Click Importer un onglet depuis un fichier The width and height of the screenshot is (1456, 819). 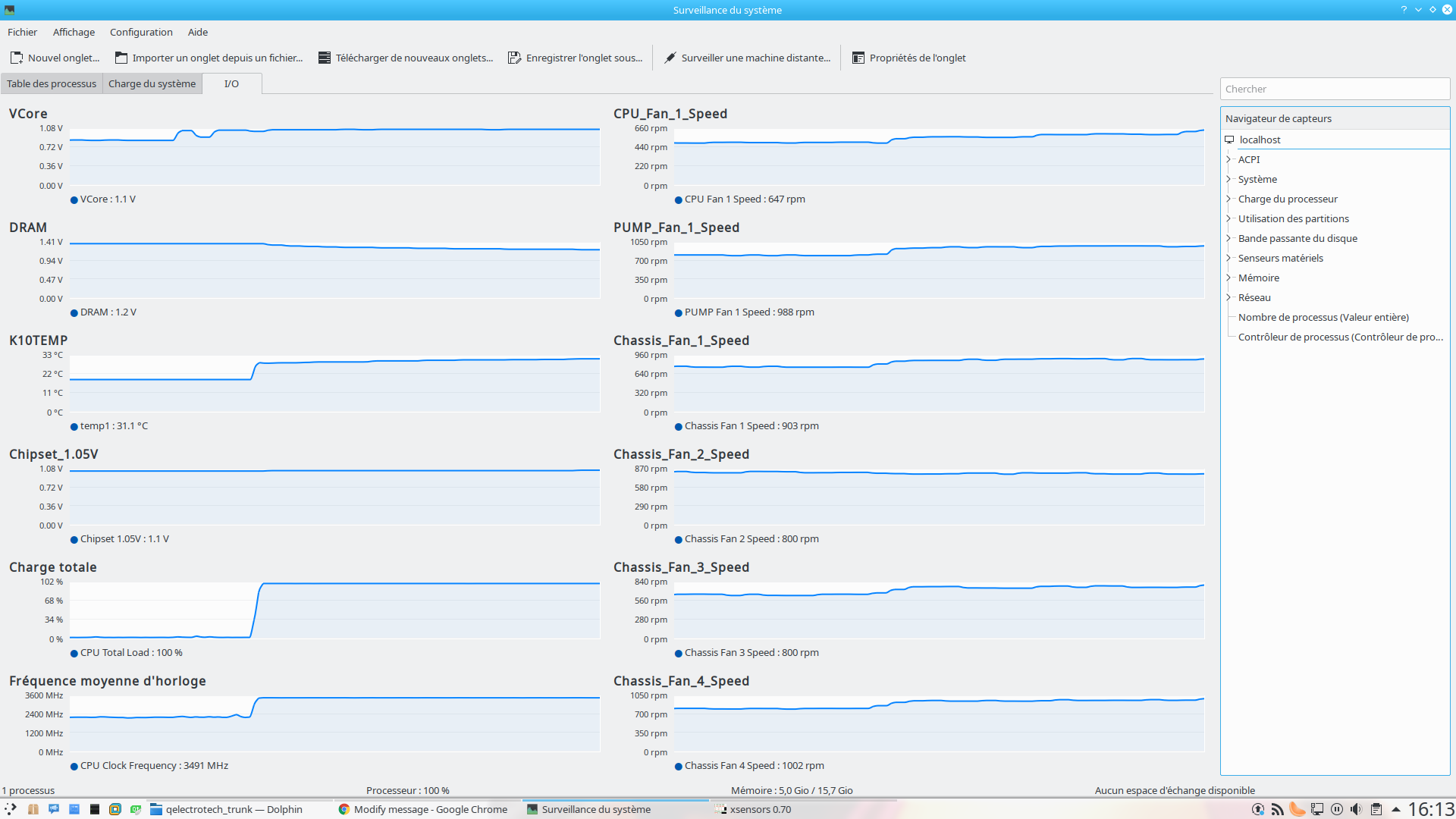pos(209,58)
